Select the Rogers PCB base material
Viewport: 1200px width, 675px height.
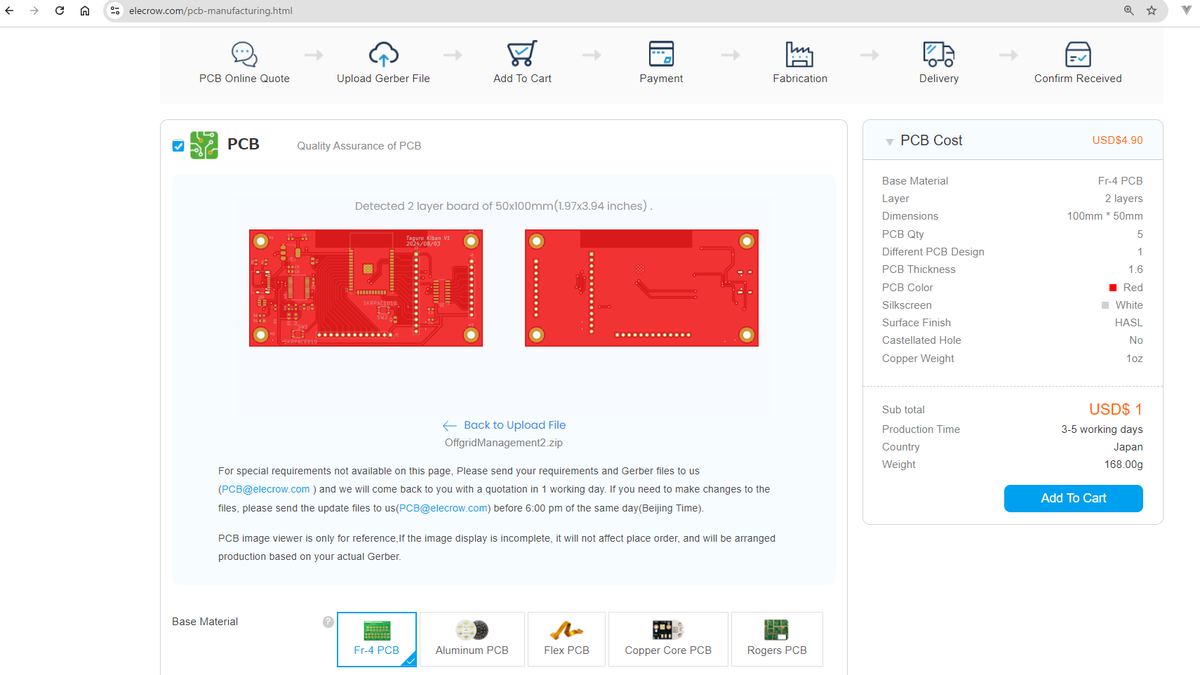point(777,639)
